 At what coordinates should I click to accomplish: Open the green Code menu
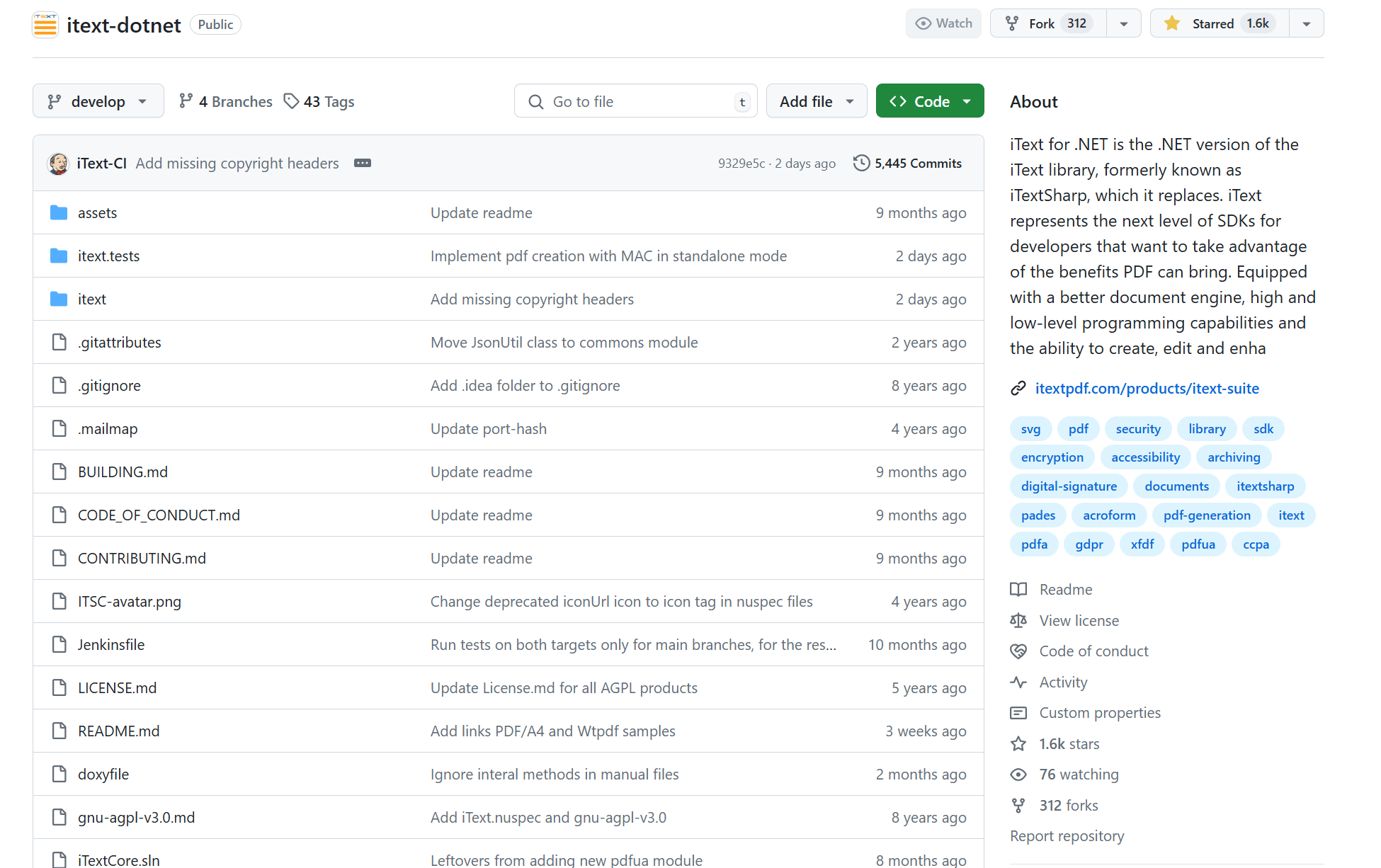coord(929,101)
